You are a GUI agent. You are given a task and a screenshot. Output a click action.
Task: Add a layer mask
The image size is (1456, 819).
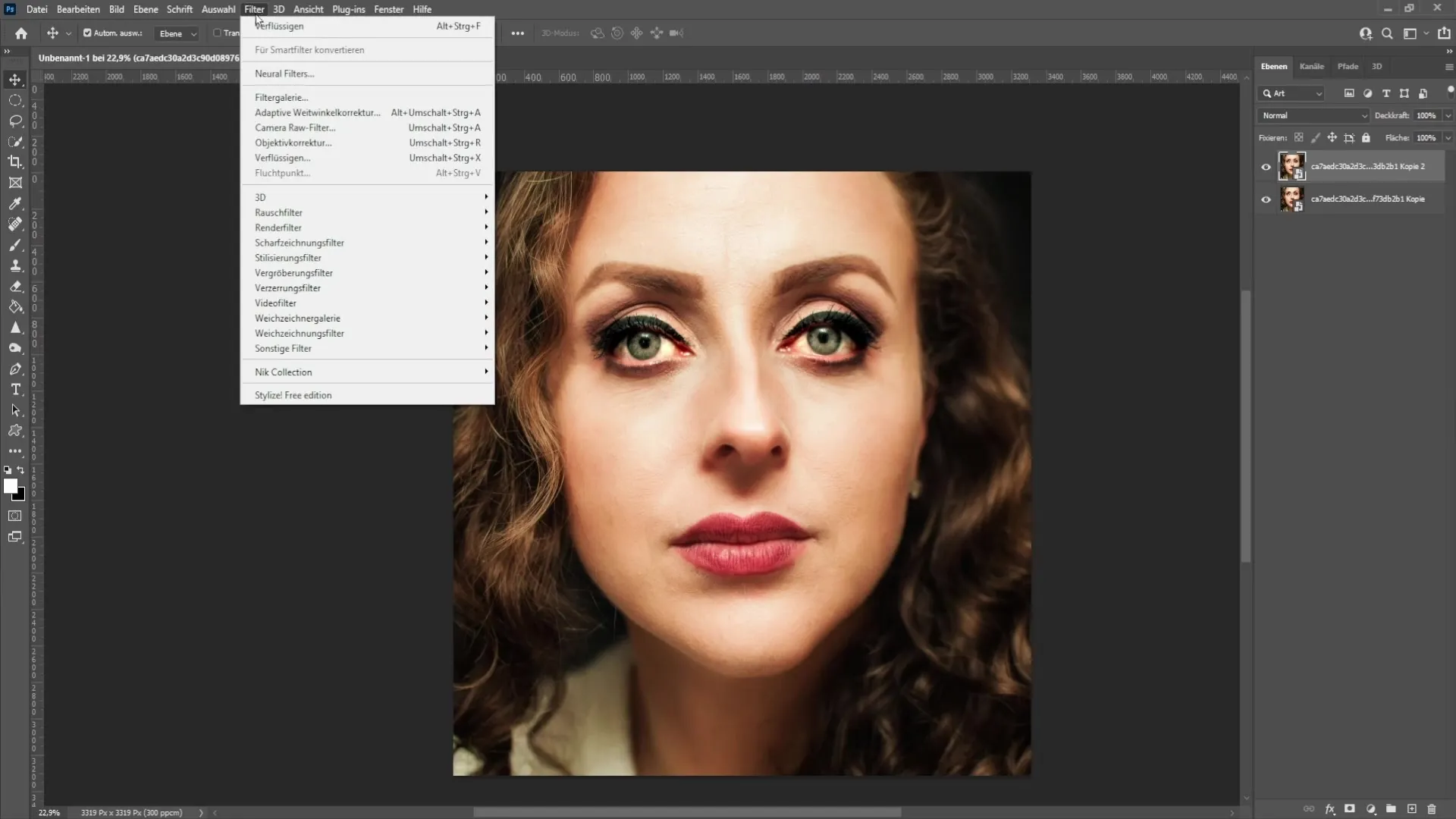click(x=1350, y=809)
